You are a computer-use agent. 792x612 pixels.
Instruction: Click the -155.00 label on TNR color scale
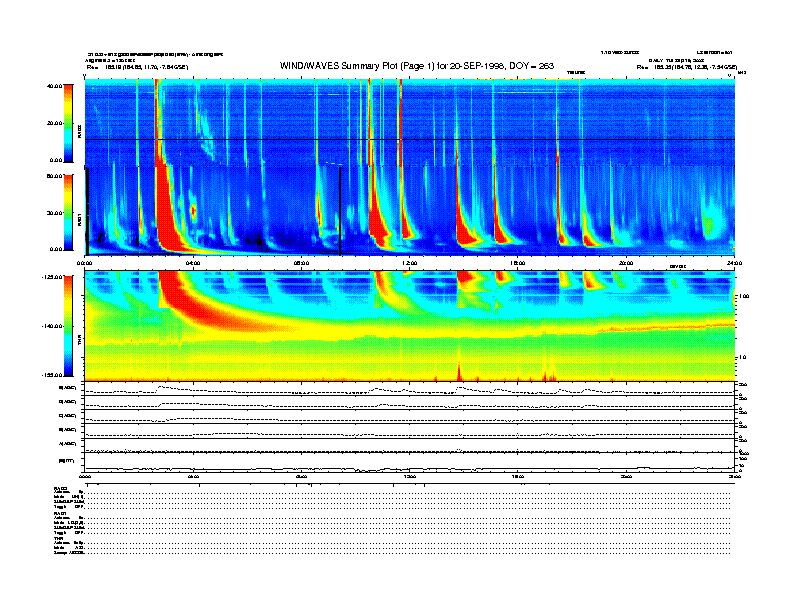coord(52,375)
